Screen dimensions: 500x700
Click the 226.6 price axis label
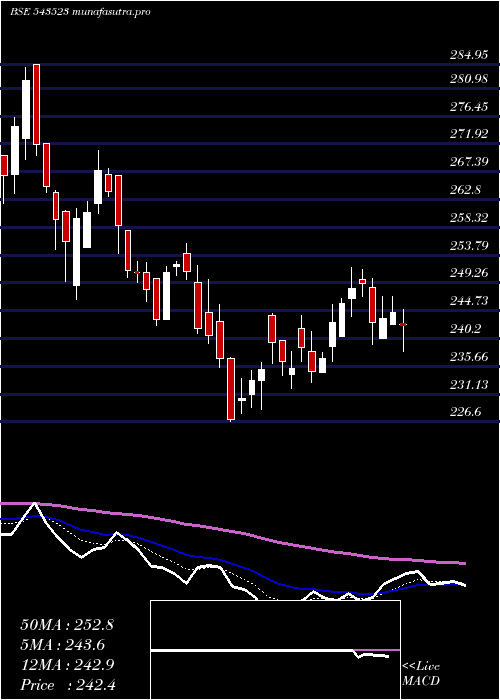pyautogui.click(x=465, y=412)
